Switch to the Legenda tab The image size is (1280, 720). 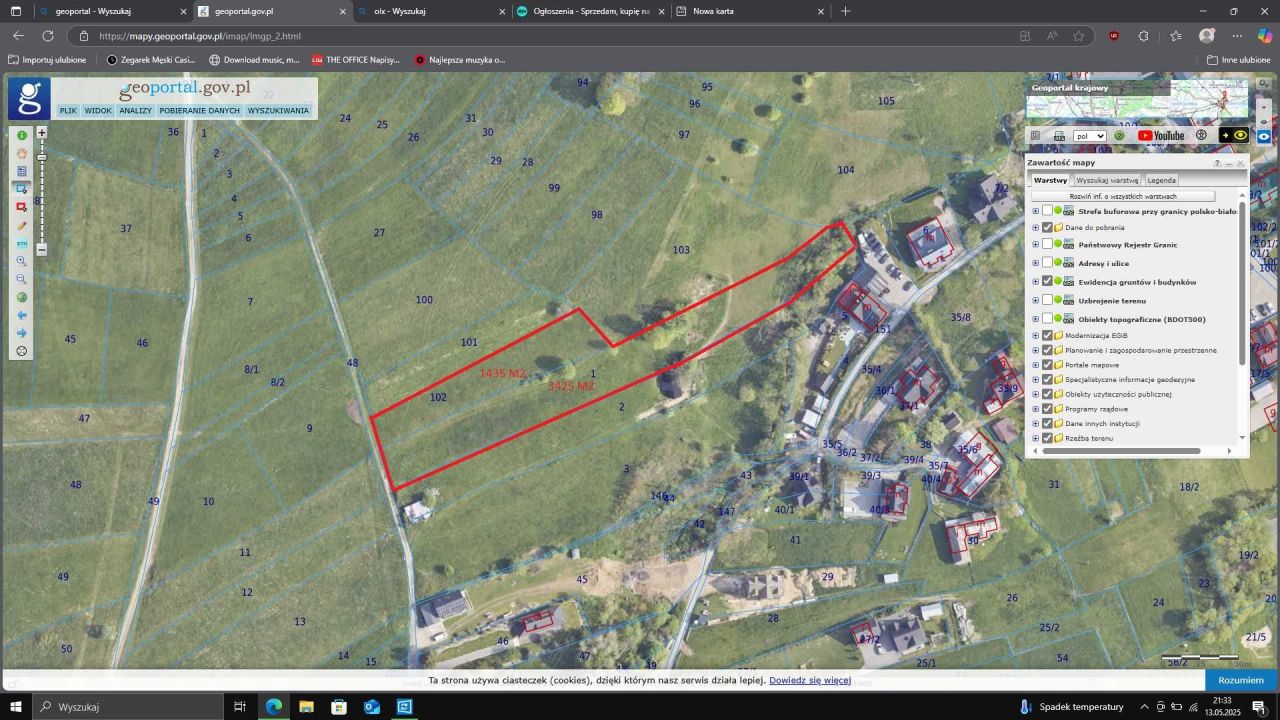pyautogui.click(x=1161, y=181)
